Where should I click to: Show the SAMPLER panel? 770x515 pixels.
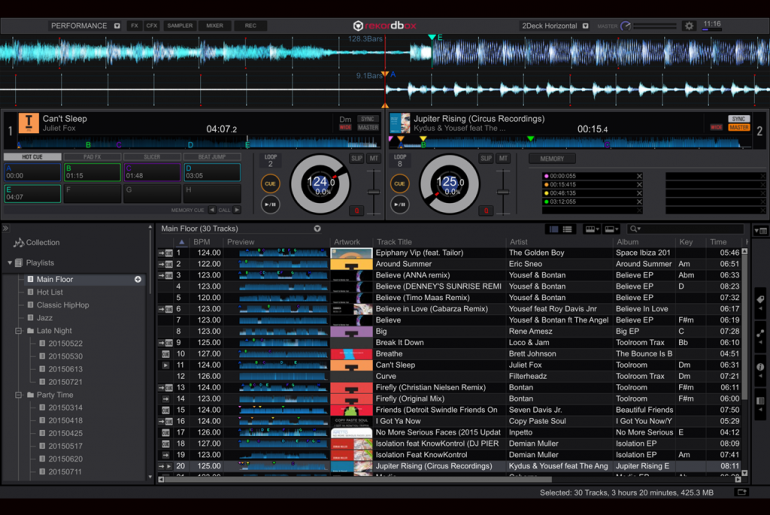(x=180, y=26)
